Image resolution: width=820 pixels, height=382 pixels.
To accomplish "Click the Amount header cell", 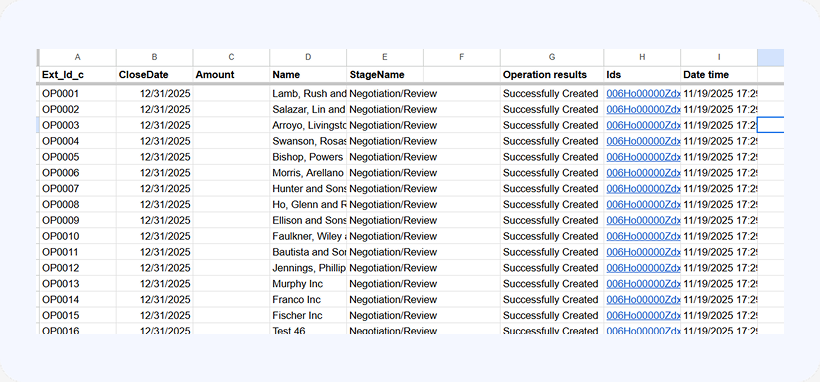I will pyautogui.click(x=231, y=75).
